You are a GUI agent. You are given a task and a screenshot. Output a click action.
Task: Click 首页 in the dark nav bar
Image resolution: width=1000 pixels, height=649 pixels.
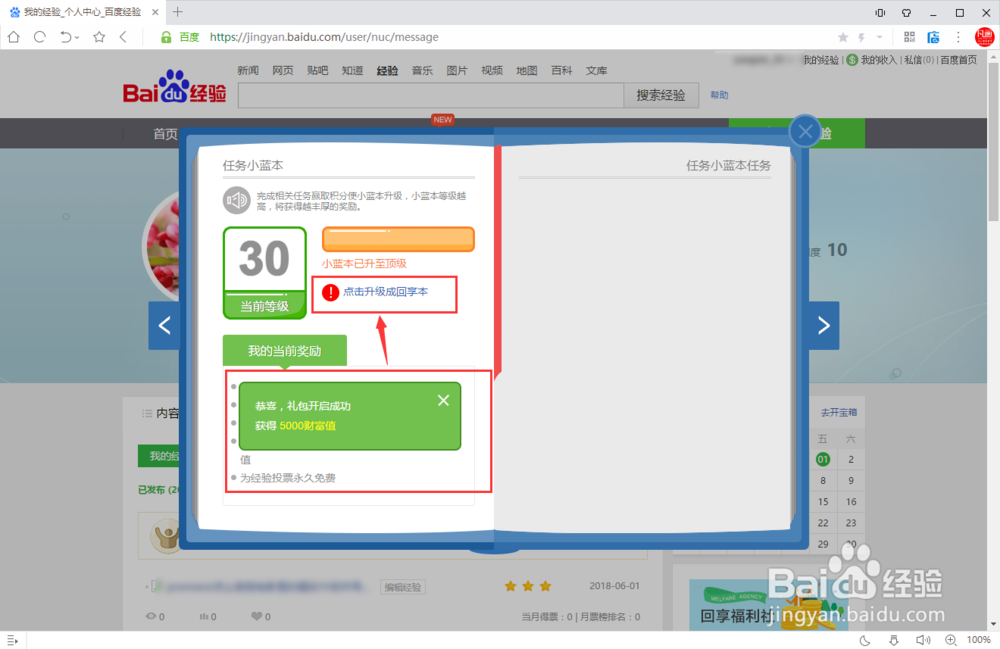[x=165, y=133]
